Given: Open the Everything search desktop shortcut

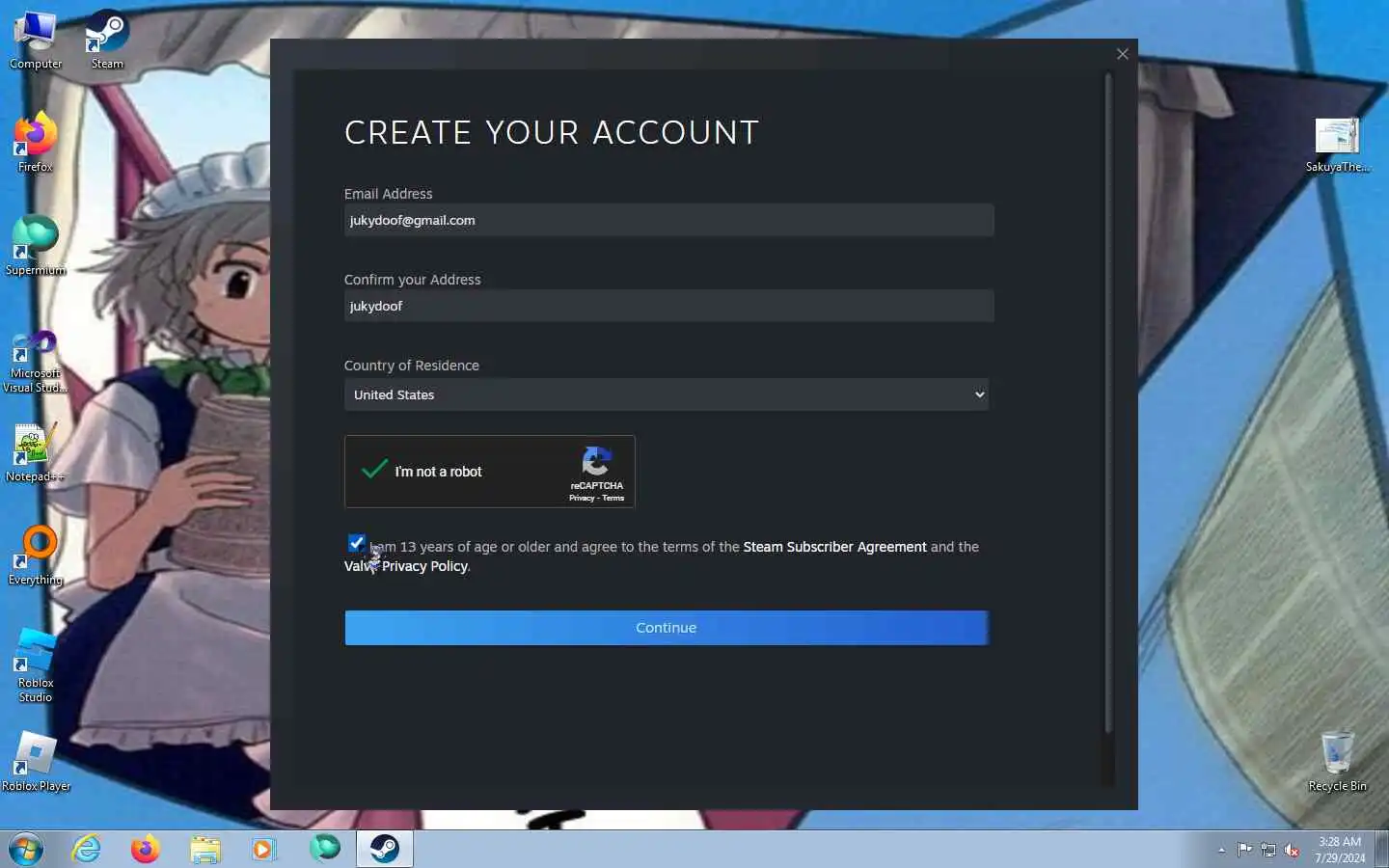Looking at the screenshot, I should [36, 556].
